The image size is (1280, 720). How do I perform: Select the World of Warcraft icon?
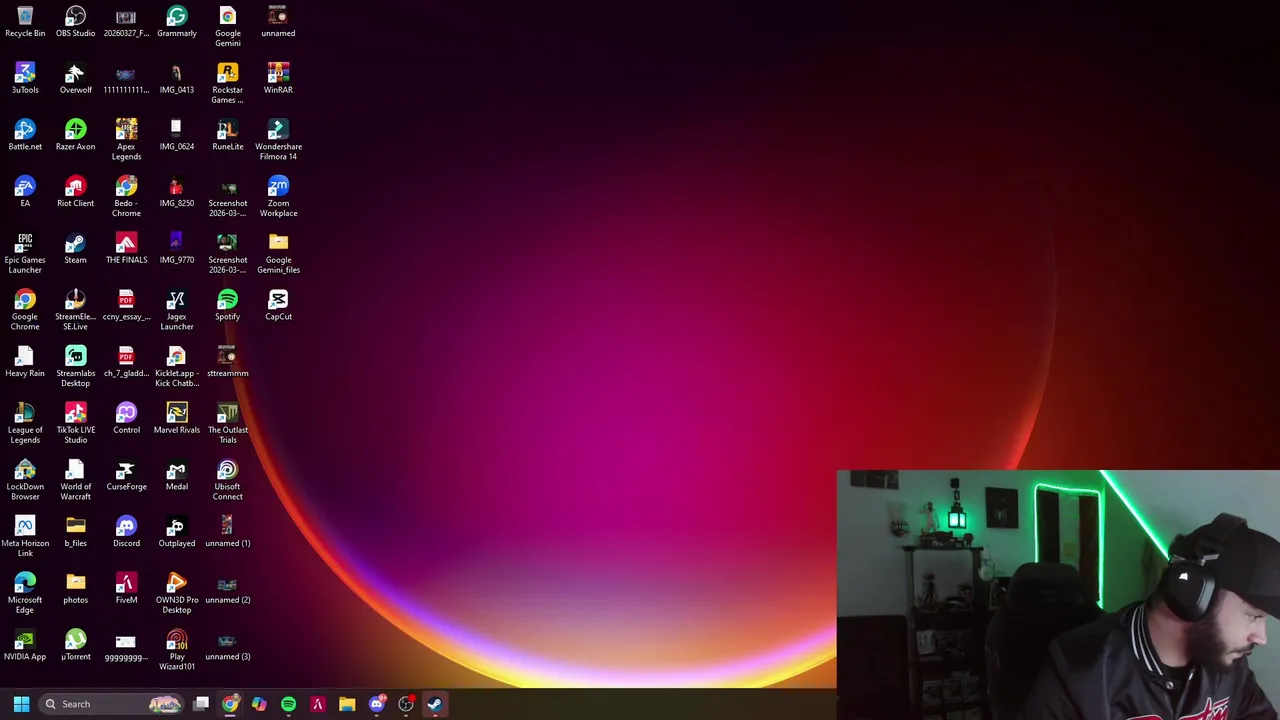click(75, 480)
